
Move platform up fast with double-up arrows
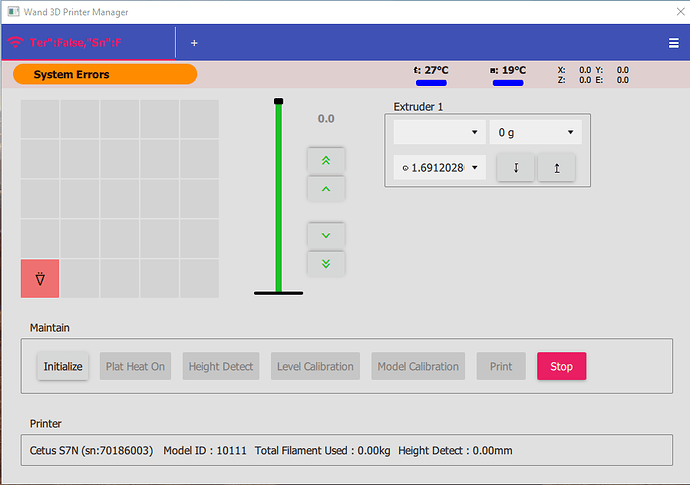326,160
